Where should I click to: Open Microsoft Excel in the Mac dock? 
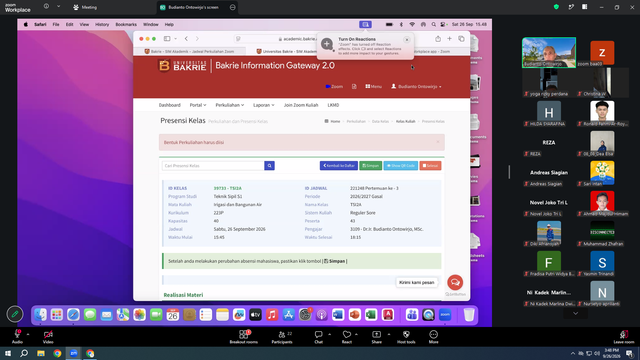tap(371, 315)
